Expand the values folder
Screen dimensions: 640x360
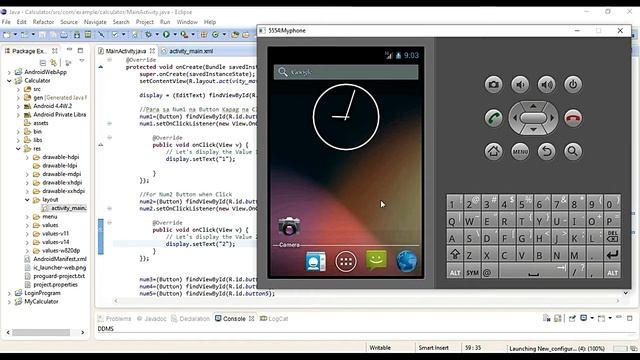[27, 225]
